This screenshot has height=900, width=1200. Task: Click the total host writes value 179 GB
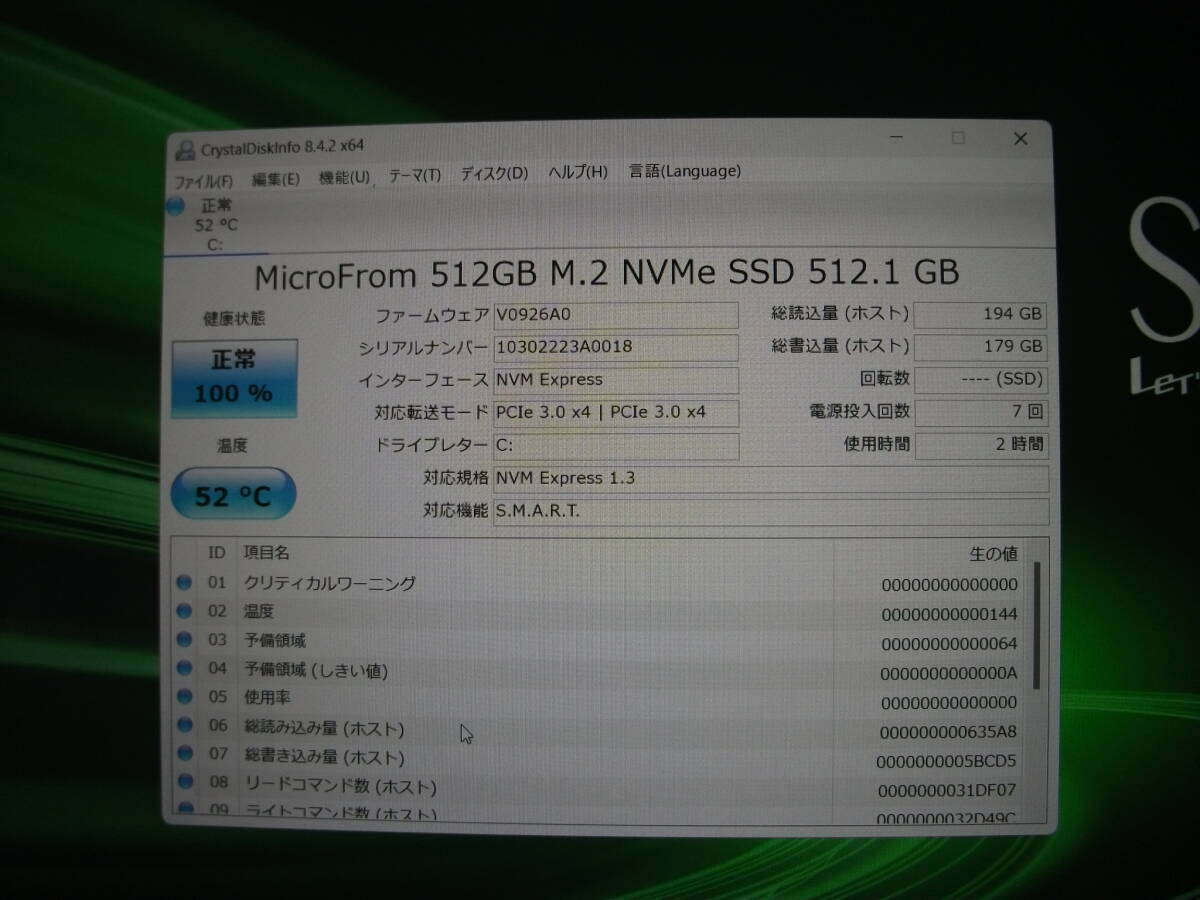(980, 347)
